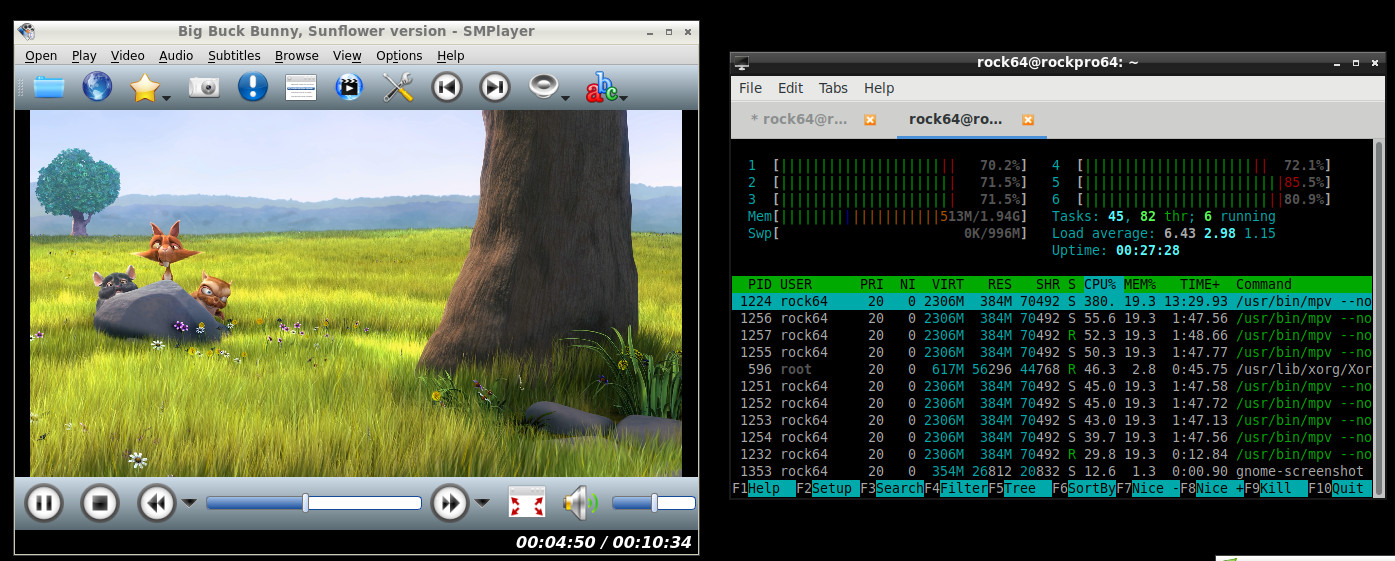The image size is (1395, 561).
Task: Expand the favorites star dropdown arrow
Action: pyautogui.click(x=167, y=98)
